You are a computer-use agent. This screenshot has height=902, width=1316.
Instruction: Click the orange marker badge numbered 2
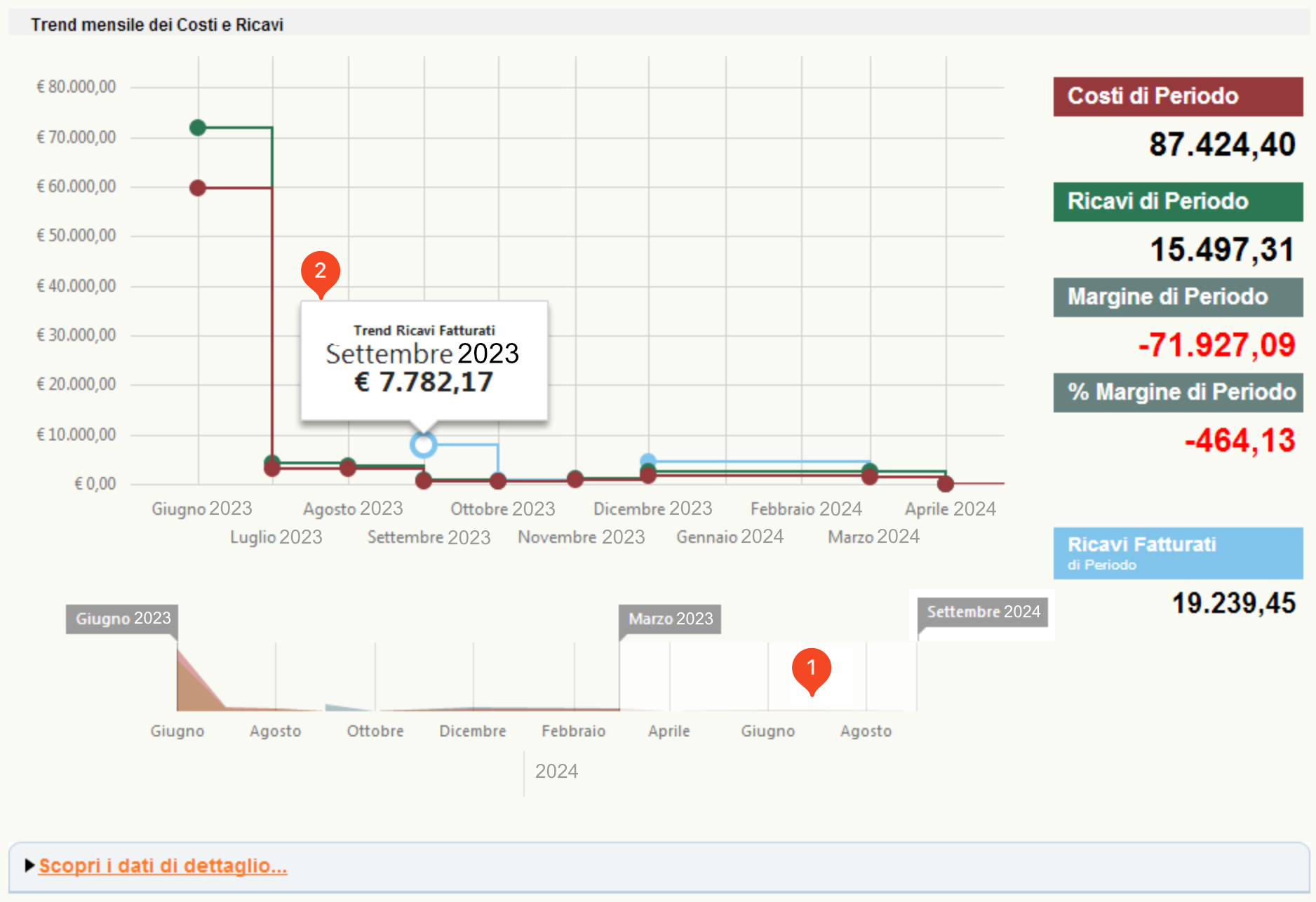pyautogui.click(x=321, y=272)
